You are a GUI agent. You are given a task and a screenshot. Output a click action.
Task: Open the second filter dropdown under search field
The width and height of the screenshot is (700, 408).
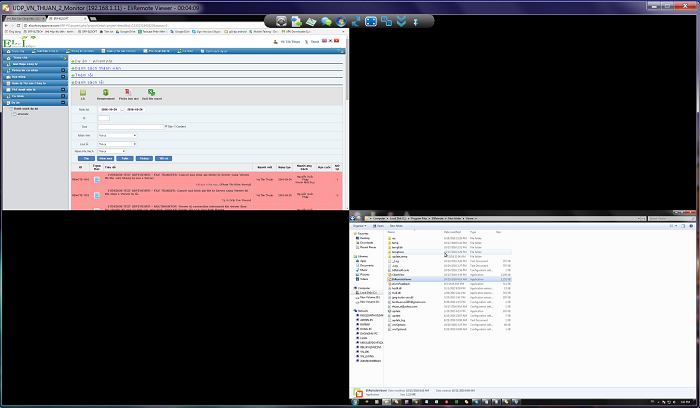[x=117, y=144]
